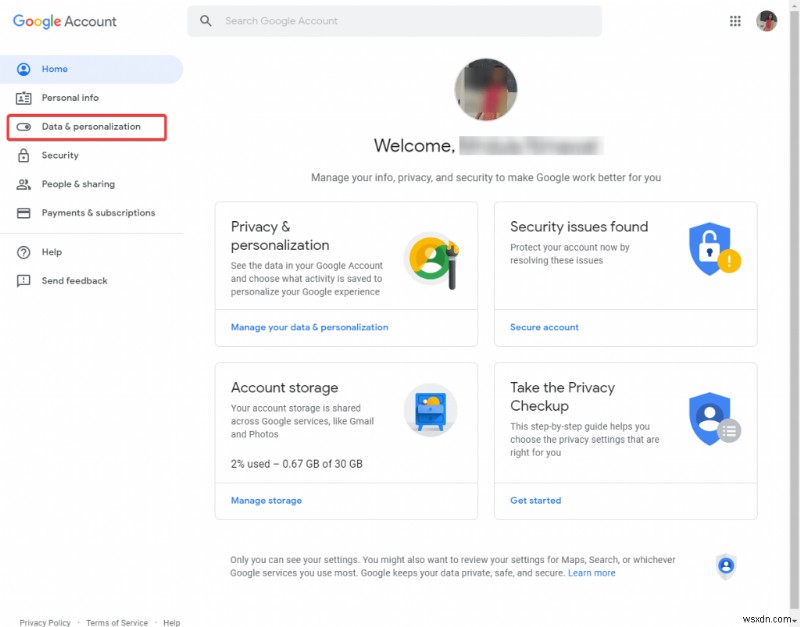Screen dimensions: 800x627
Task: Click the Home icon in the sidebar
Action: (23, 68)
